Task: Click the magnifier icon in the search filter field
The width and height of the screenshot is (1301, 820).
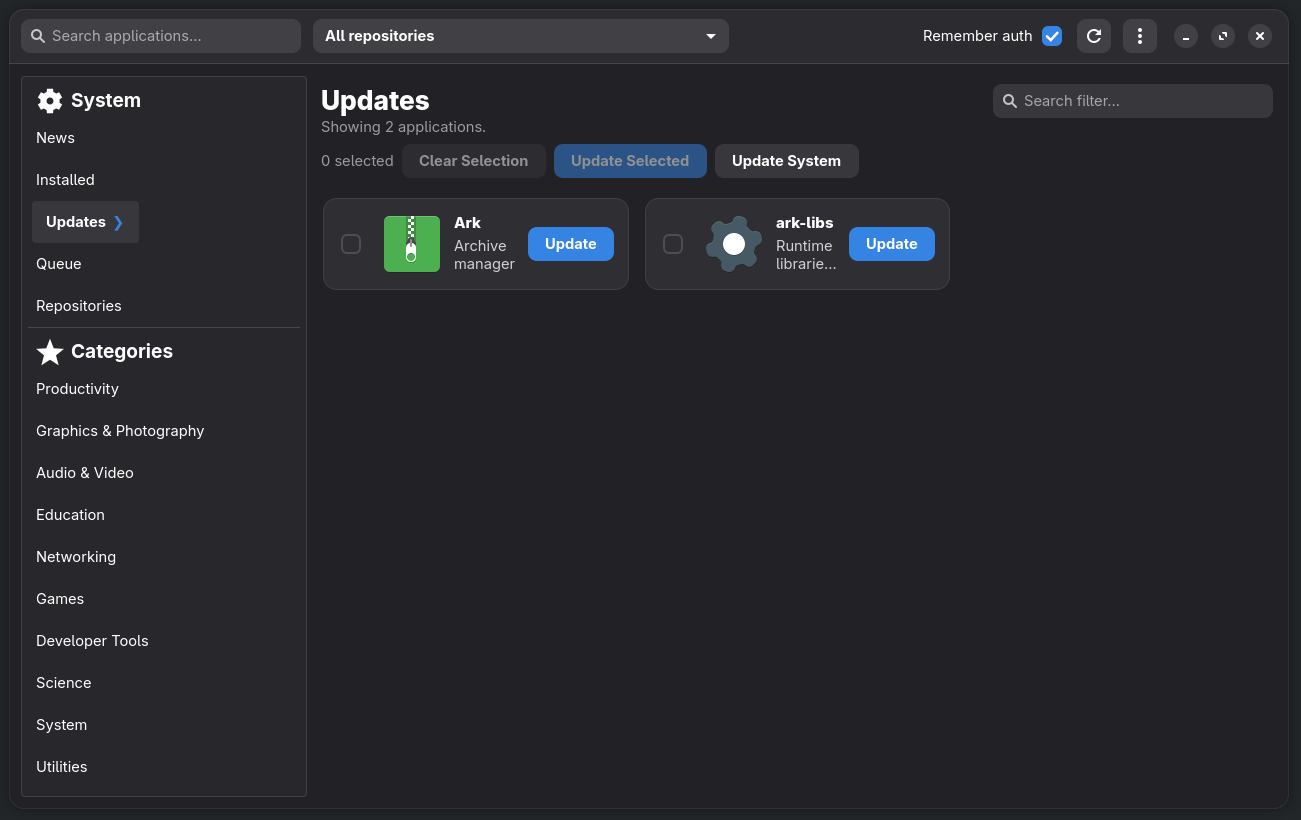Action: tap(1011, 100)
